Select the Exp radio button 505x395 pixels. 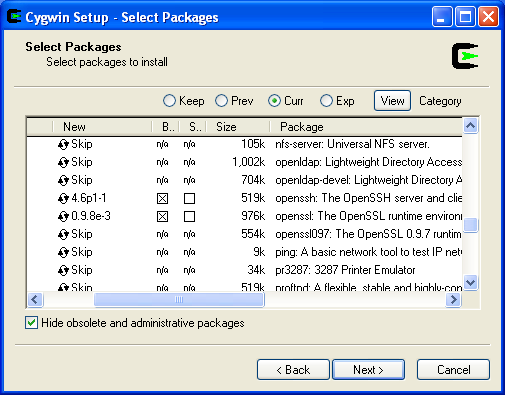click(326, 101)
